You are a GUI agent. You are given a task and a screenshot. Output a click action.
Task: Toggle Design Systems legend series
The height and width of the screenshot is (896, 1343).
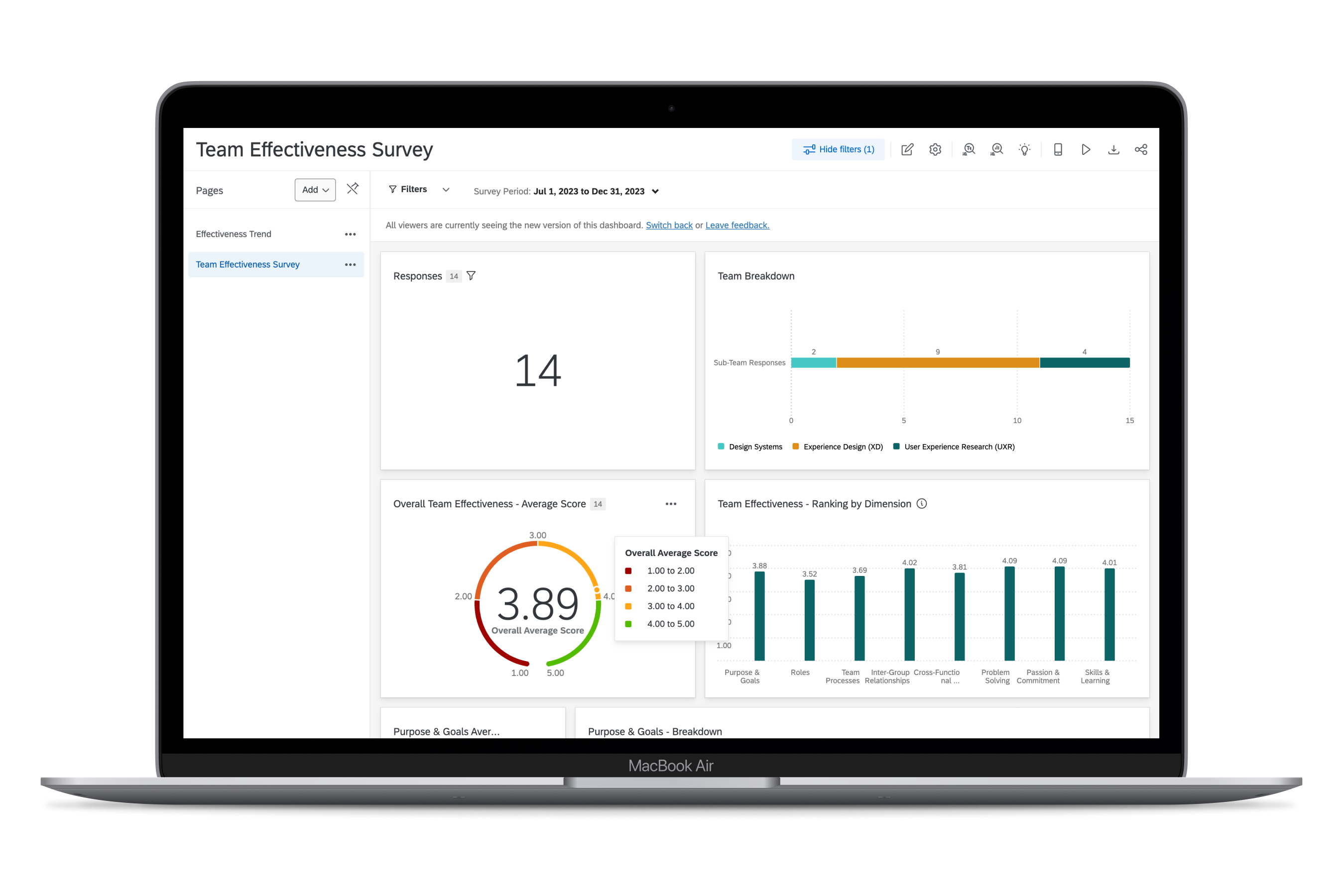click(x=754, y=447)
